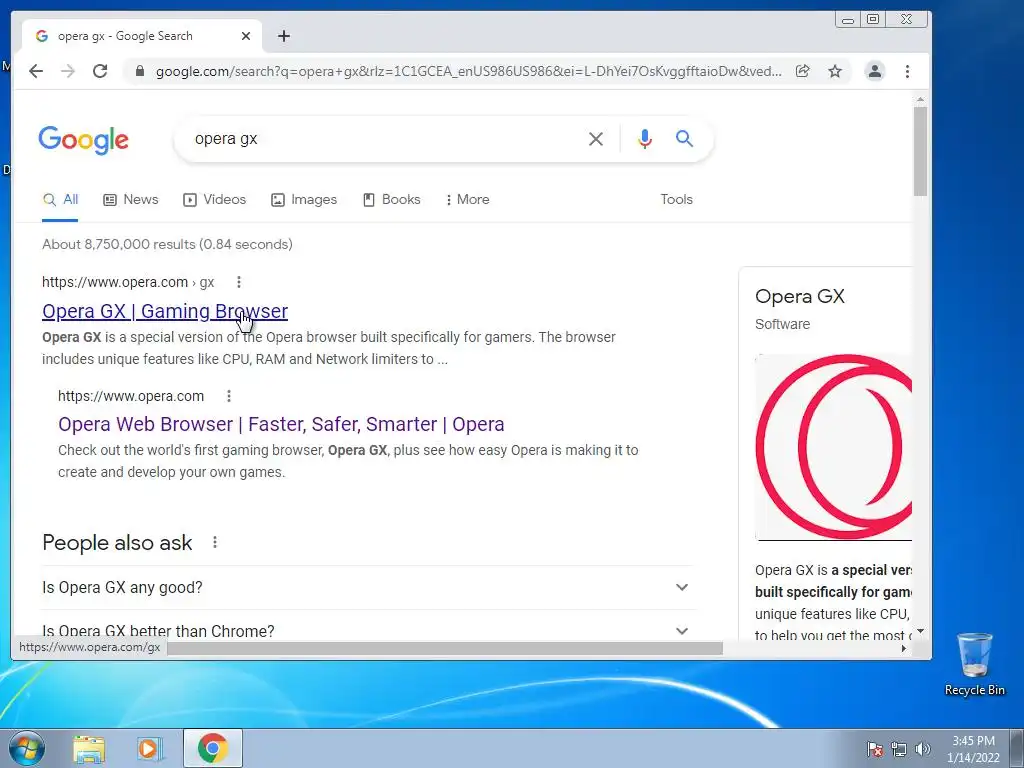Open Windows Explorer from taskbar

pyautogui.click(x=89, y=749)
